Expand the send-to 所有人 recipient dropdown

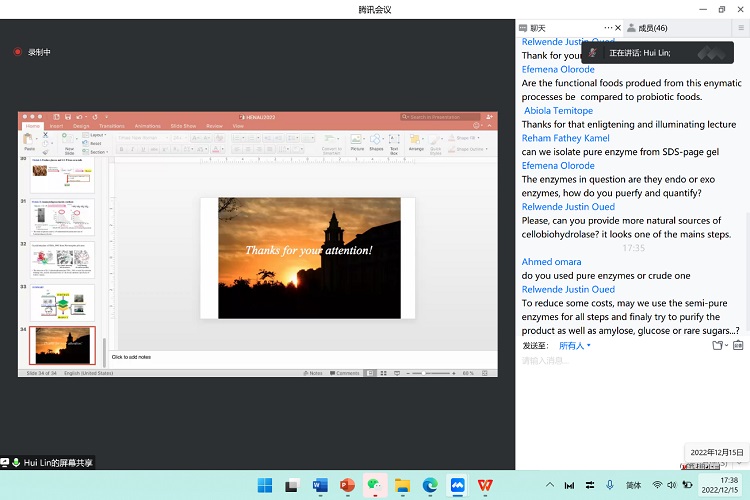click(574, 346)
